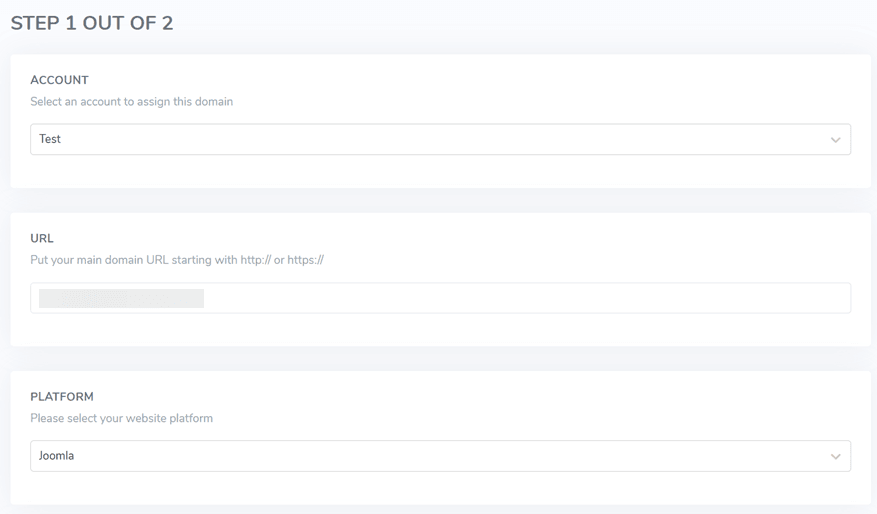877x514 pixels.
Task: Click the PLATFORM section label
Action: coord(62,397)
